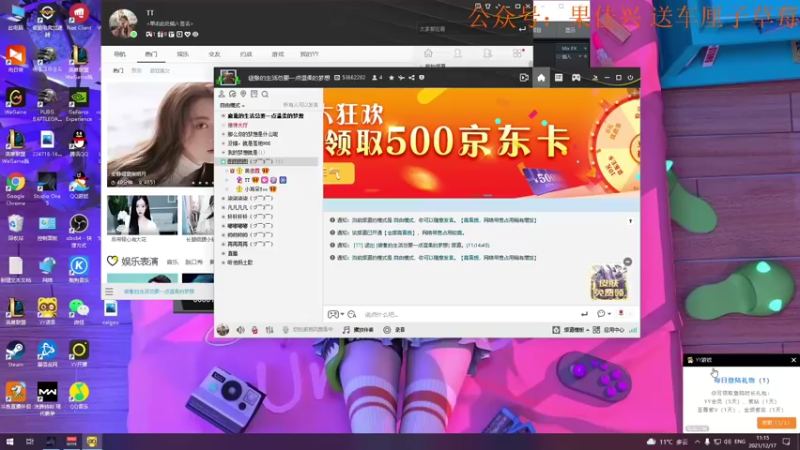
Task: Favorite the channel with the star icon
Action: tap(391, 78)
